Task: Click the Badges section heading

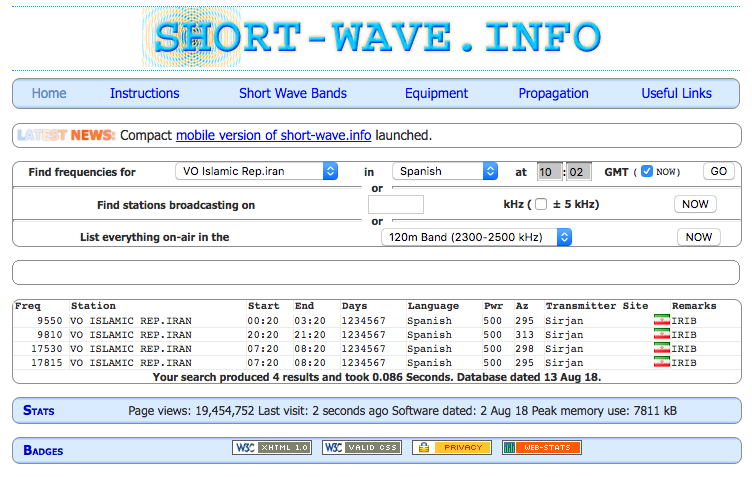Action: pos(43,450)
